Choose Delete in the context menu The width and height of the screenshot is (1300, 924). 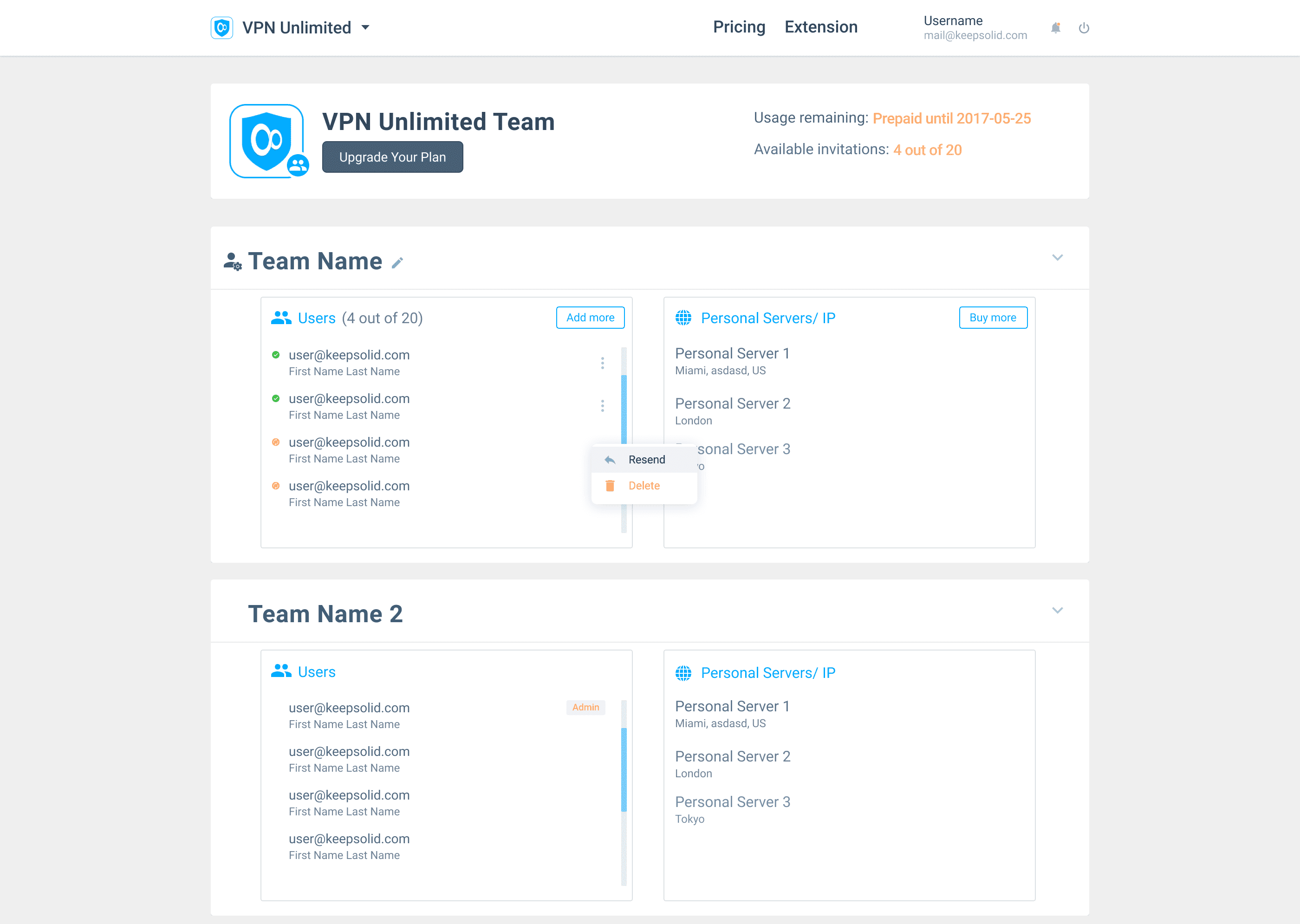[643, 486]
